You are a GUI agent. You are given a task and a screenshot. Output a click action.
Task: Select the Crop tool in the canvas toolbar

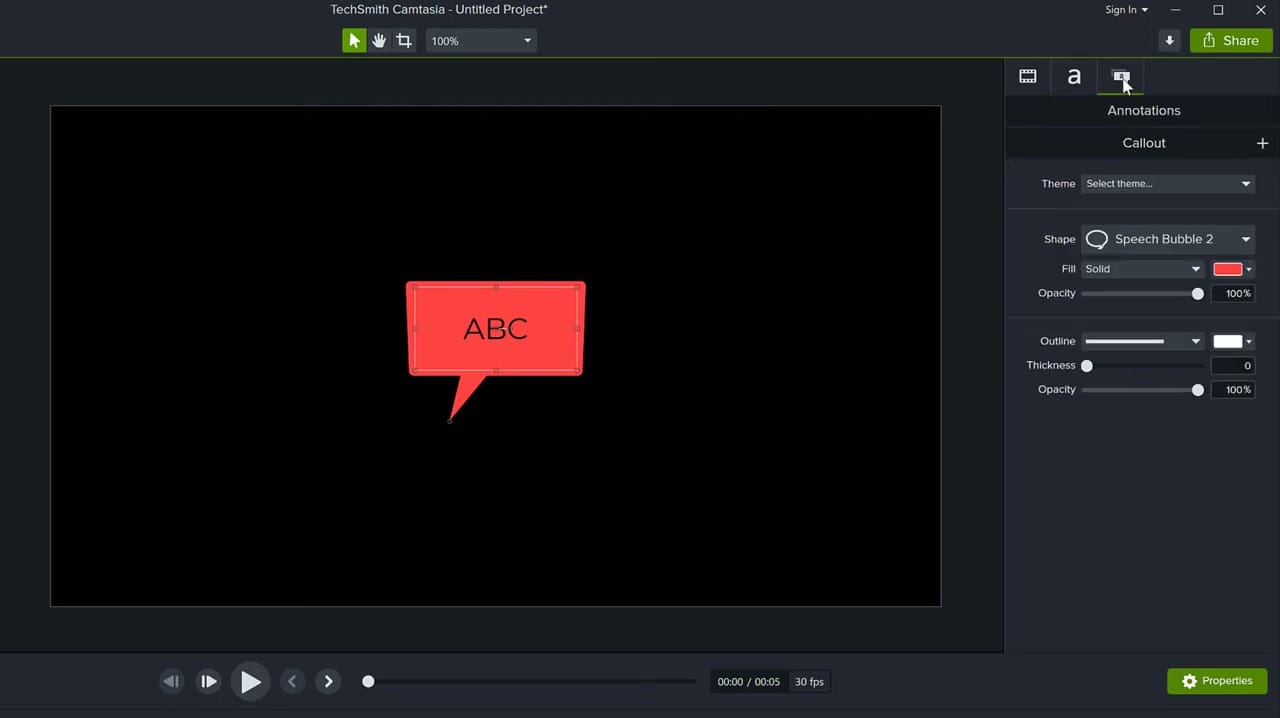point(404,40)
